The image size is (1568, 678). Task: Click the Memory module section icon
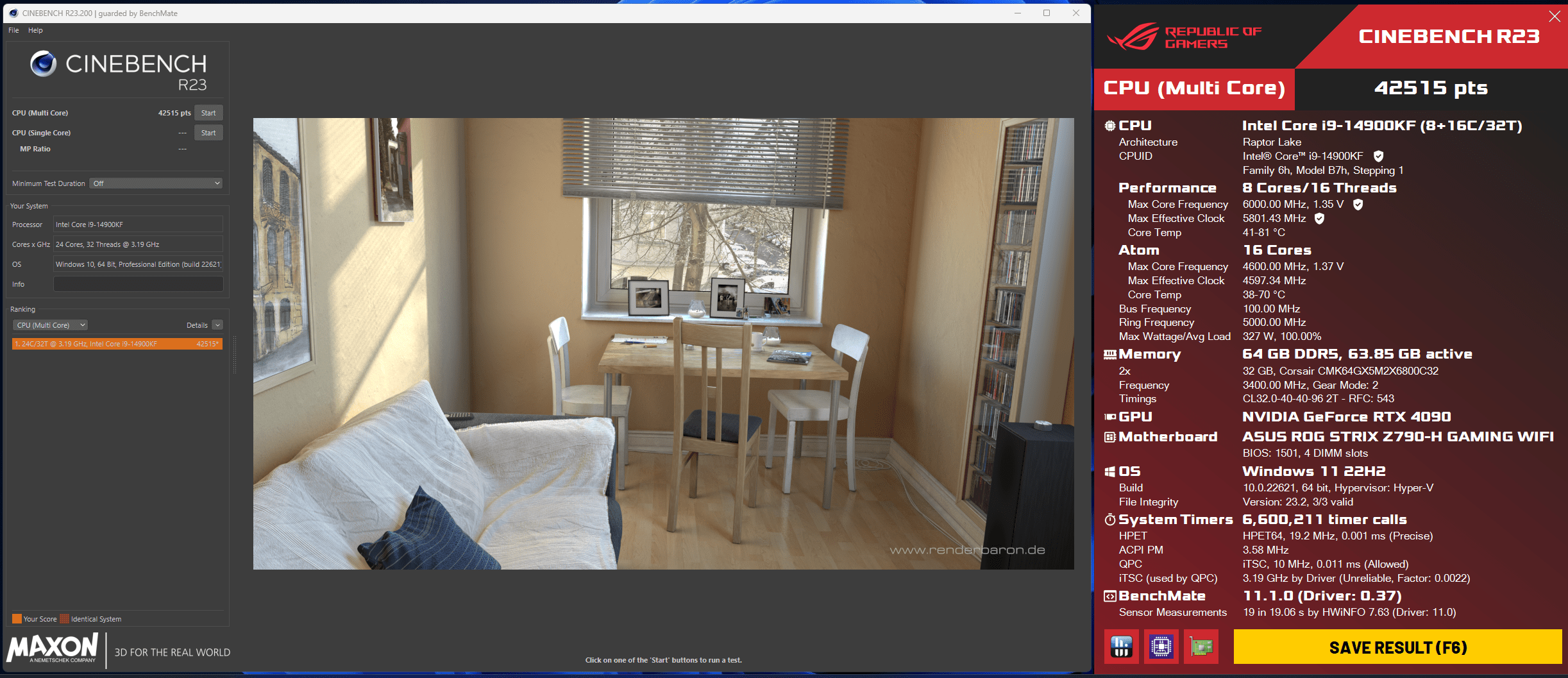coord(1109,354)
